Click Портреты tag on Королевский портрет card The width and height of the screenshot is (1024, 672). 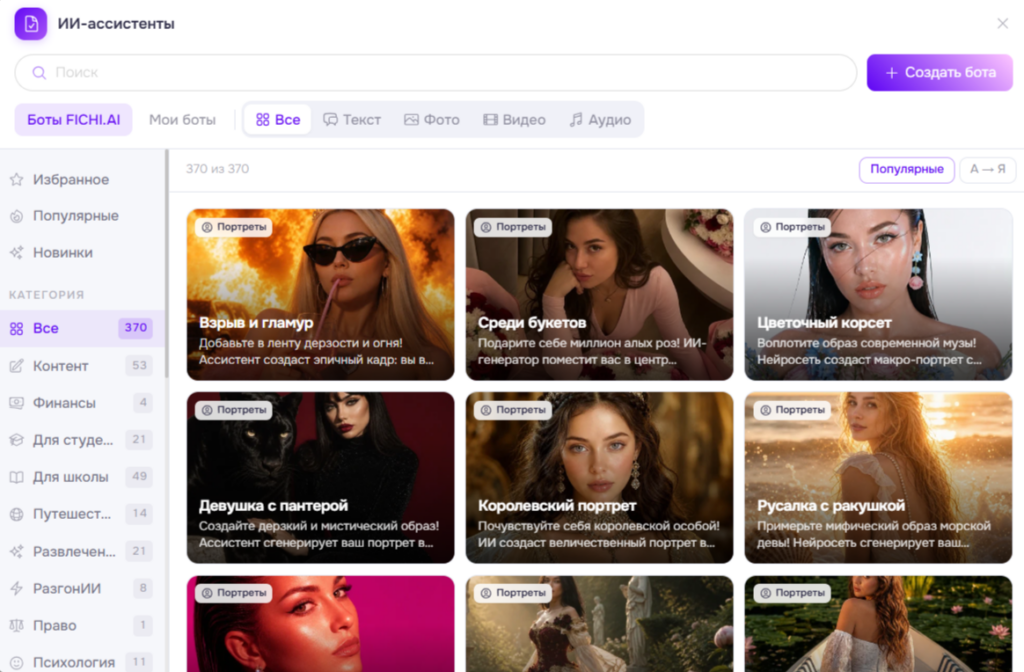click(x=513, y=410)
